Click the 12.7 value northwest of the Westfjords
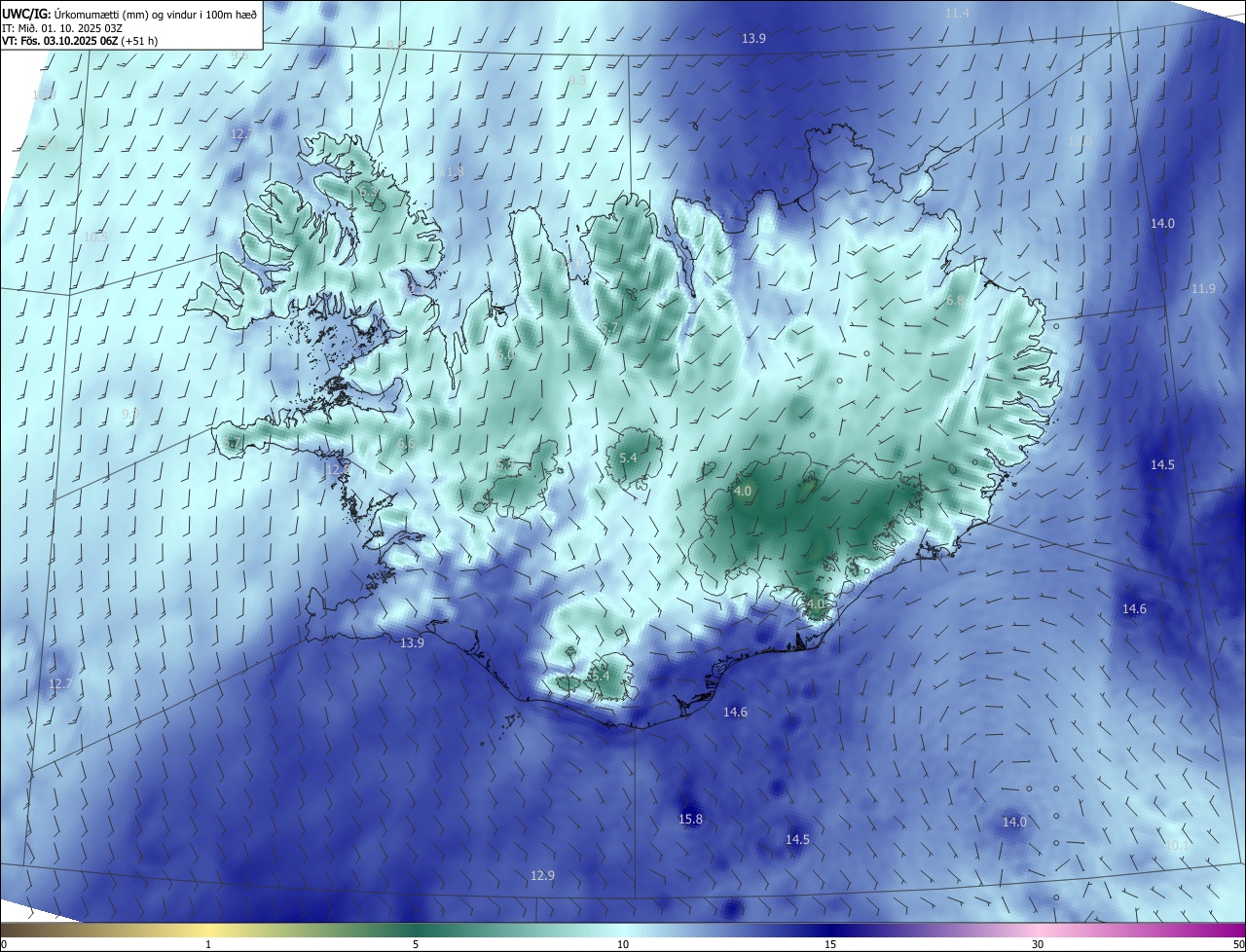This screenshot has width=1246, height=952. coord(241,133)
